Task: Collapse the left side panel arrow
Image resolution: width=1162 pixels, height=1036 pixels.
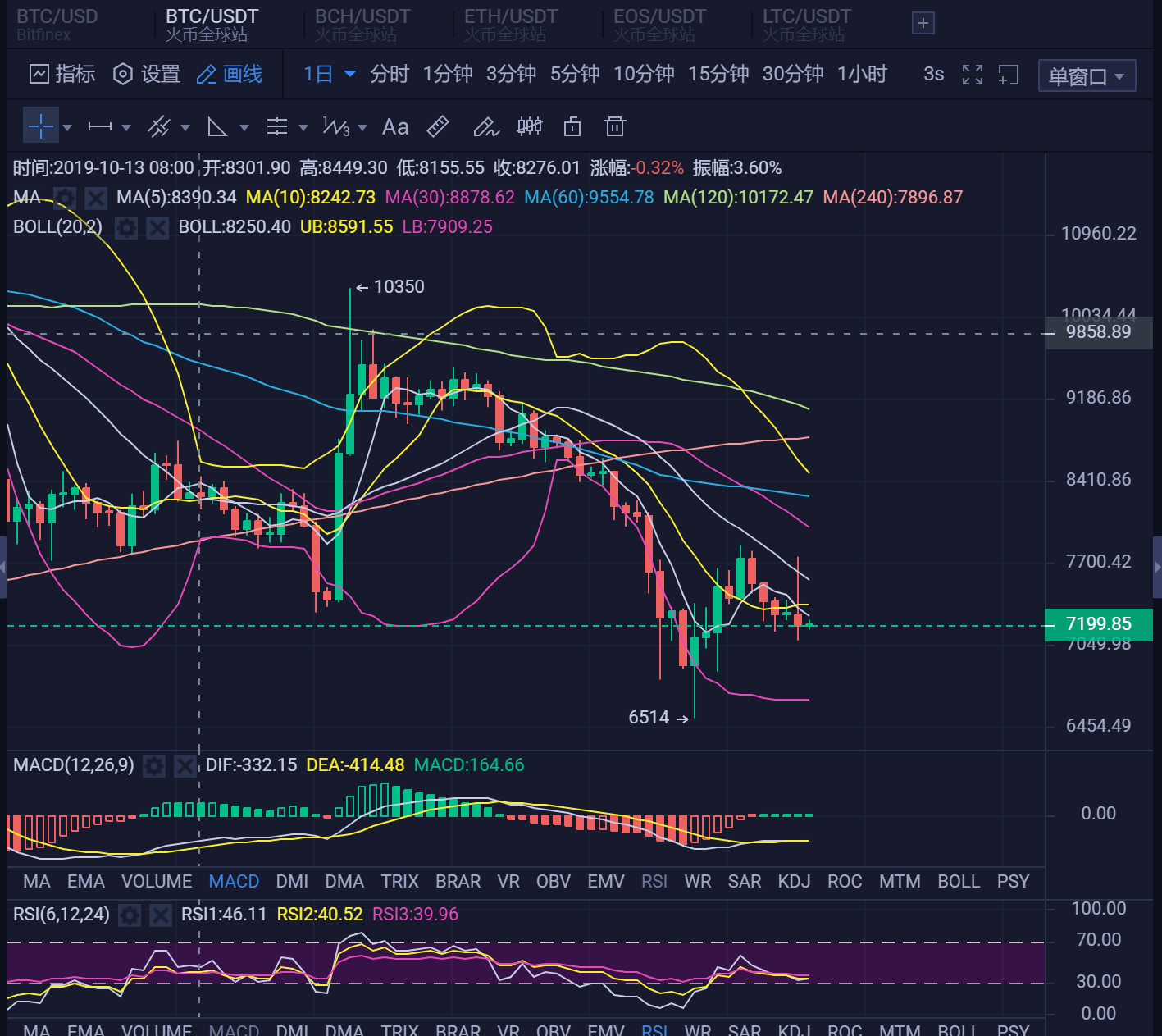Action: click(3, 567)
